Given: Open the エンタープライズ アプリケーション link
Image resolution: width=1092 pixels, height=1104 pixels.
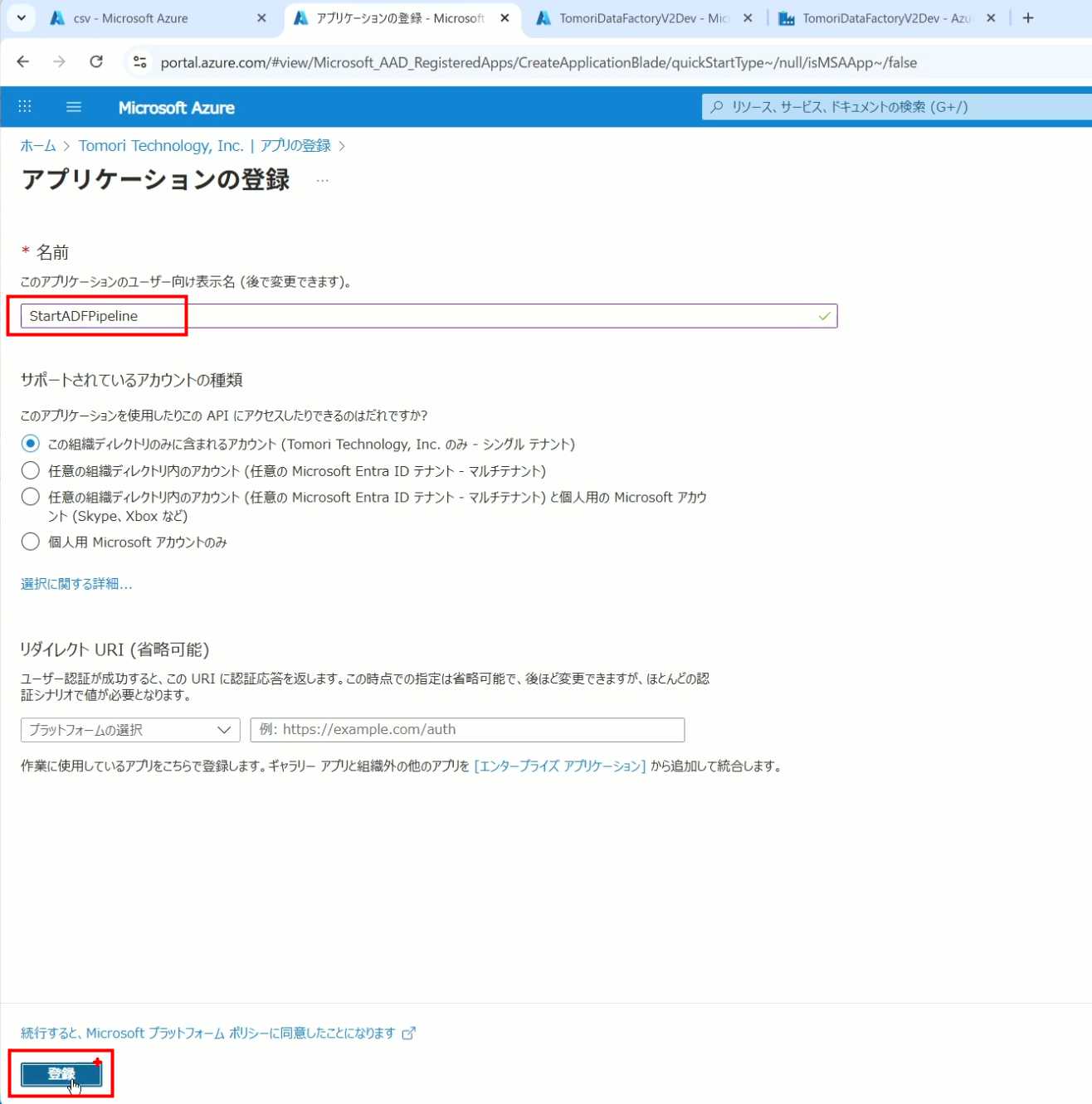Looking at the screenshot, I should pyautogui.click(x=559, y=766).
